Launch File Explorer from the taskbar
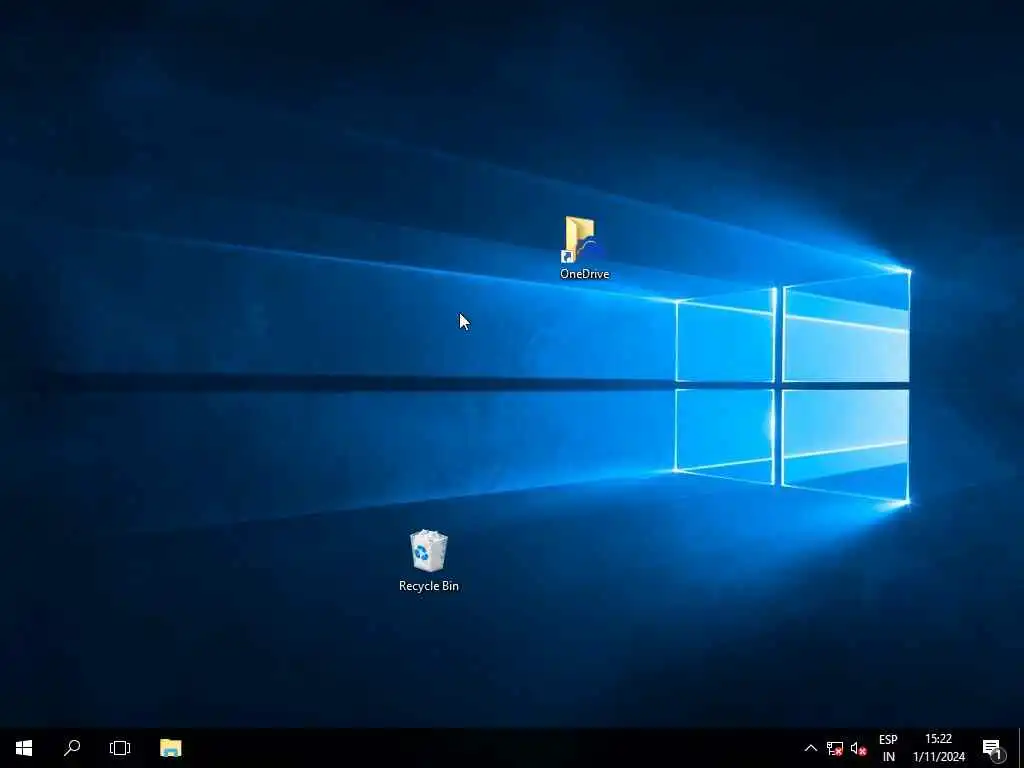Screen dimensions: 1024x768 point(171,748)
